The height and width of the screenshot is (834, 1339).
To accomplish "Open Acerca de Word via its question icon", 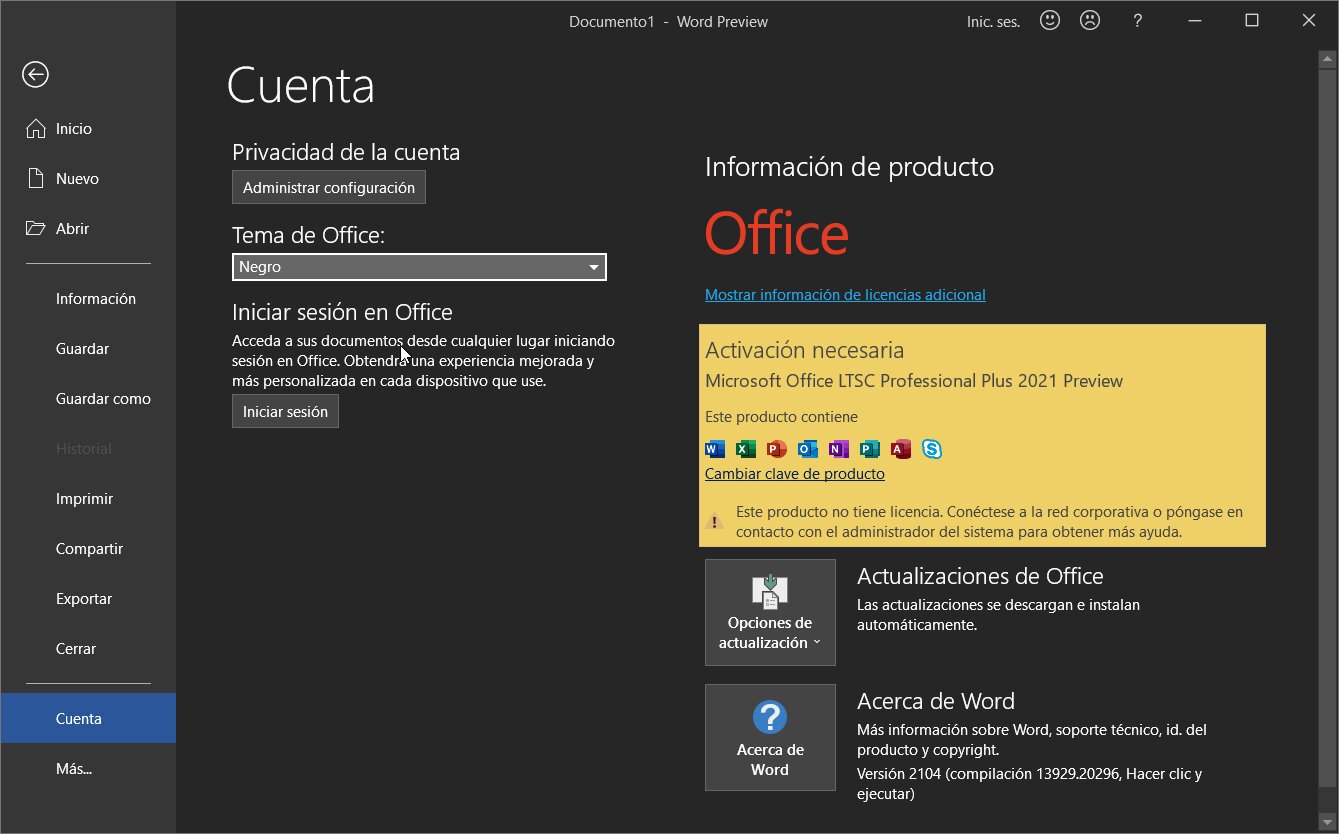I will coord(770,737).
